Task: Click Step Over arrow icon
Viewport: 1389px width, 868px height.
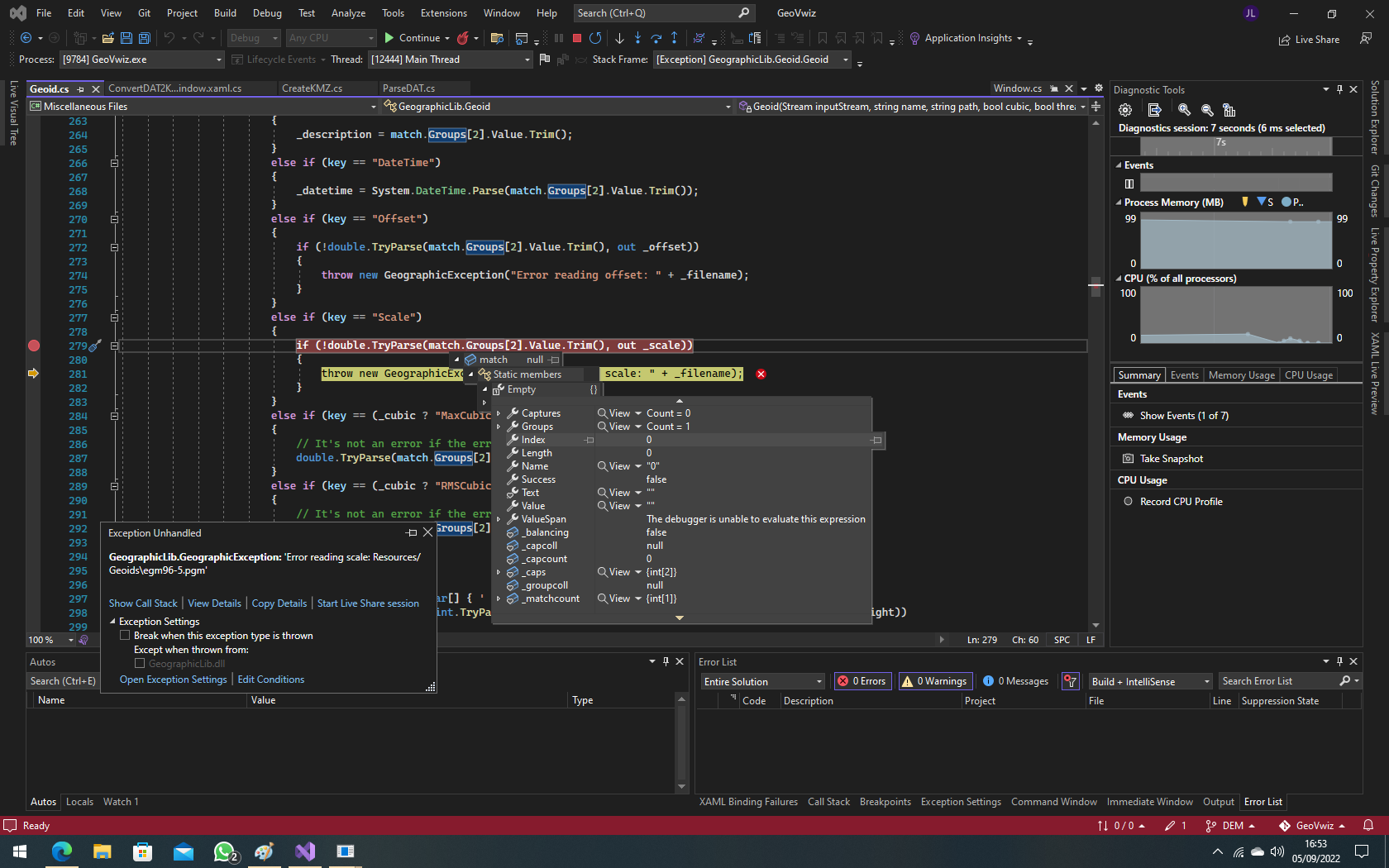Action: click(656, 38)
